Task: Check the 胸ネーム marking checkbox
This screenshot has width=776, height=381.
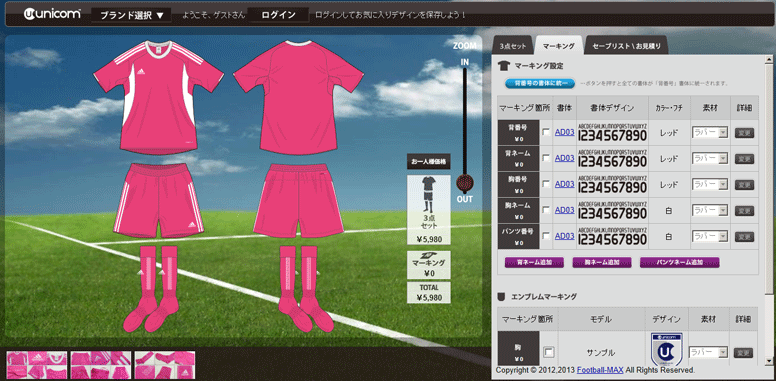Action: point(546,210)
